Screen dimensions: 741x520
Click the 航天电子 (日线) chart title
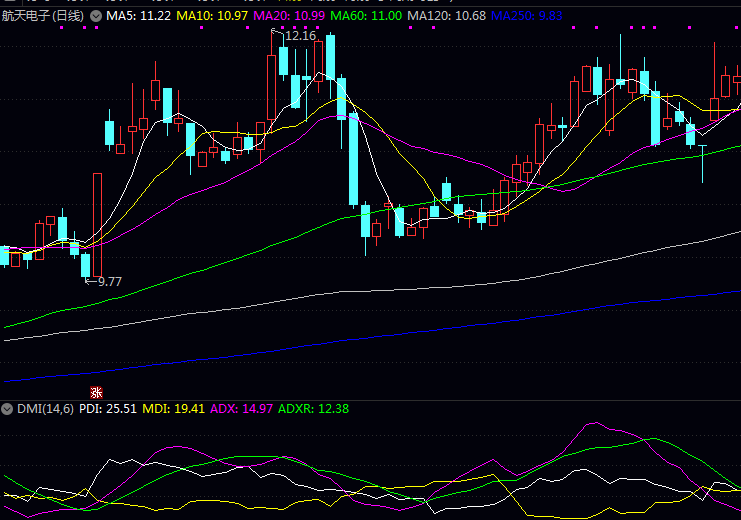click(x=43, y=17)
